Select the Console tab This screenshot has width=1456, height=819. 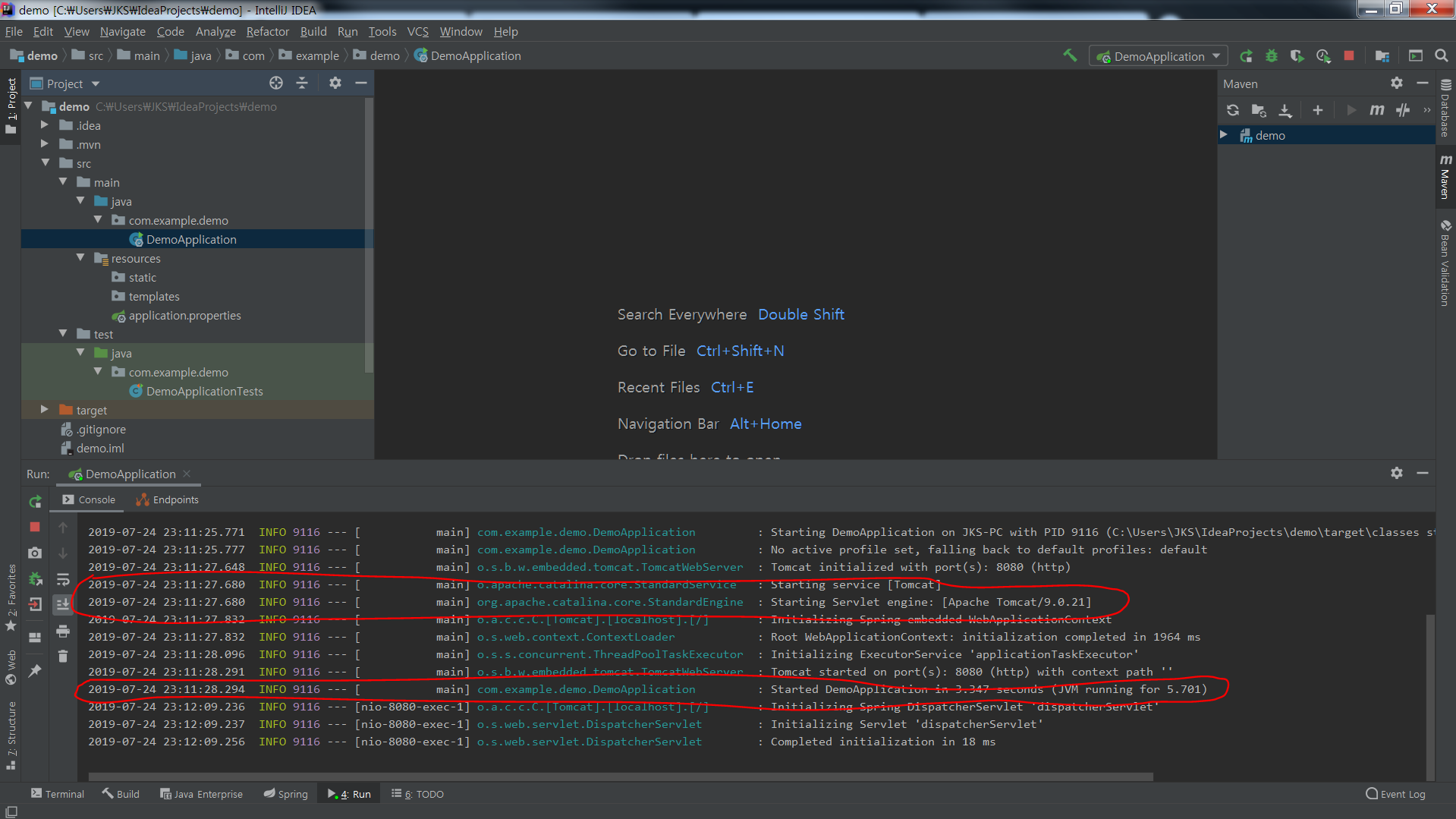coord(89,499)
